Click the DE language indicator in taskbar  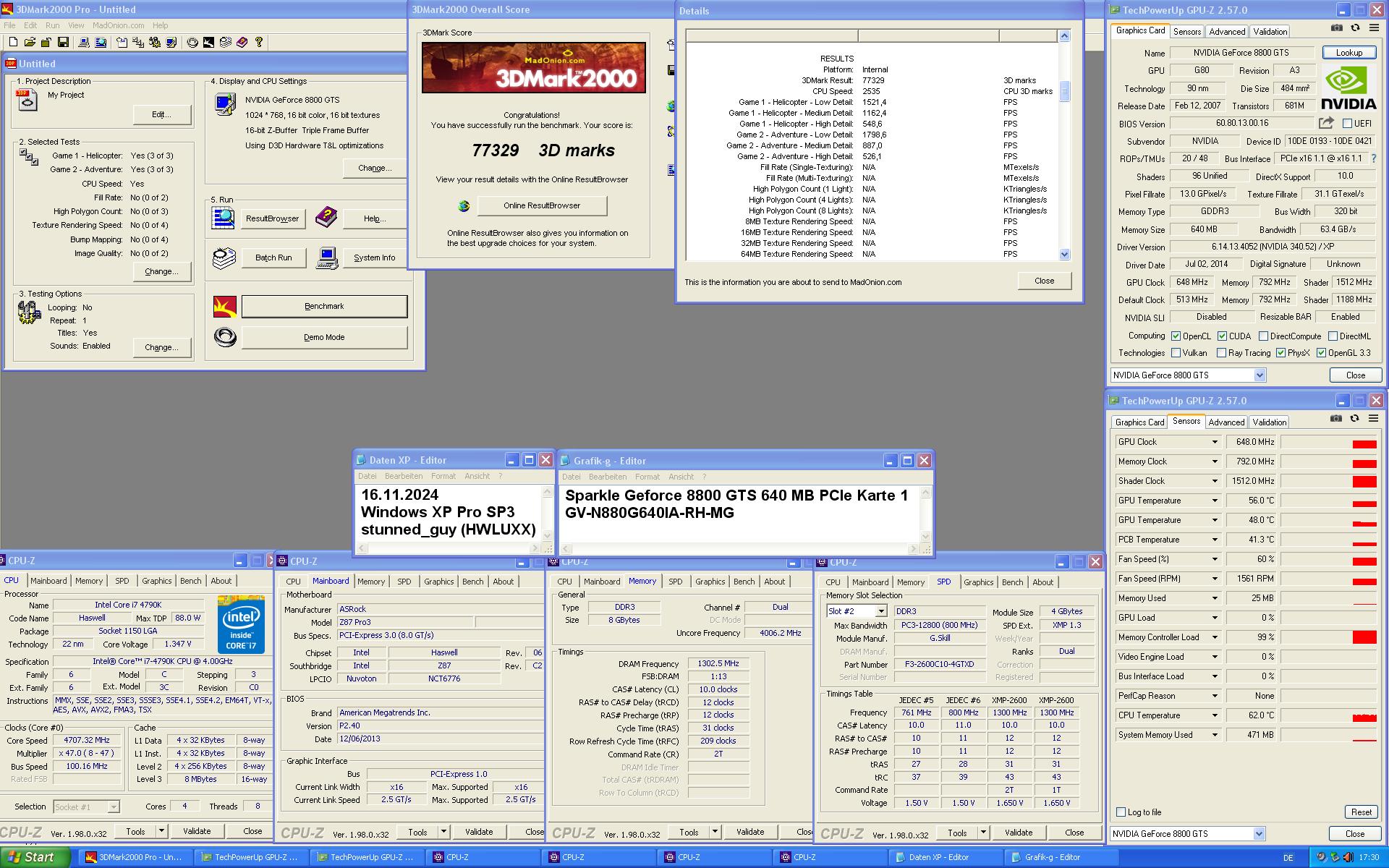click(x=1288, y=858)
